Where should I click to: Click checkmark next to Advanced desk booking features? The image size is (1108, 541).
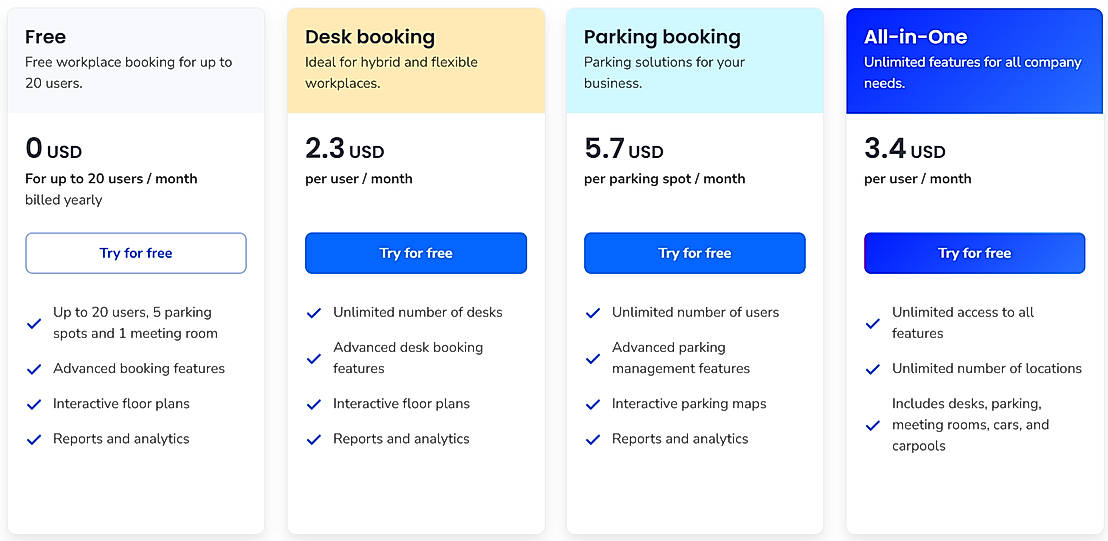tap(314, 358)
